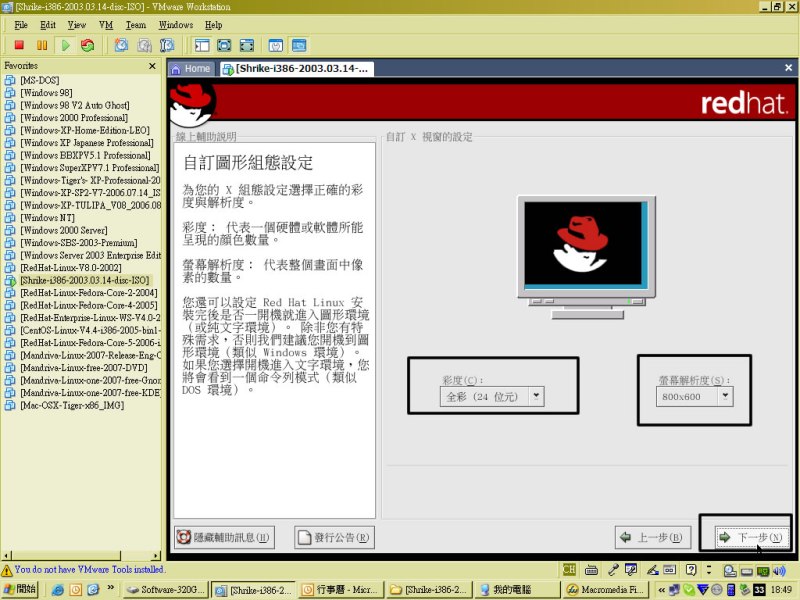Select [Windows 2000 Professional] favorite
The image size is (800, 600).
point(74,118)
